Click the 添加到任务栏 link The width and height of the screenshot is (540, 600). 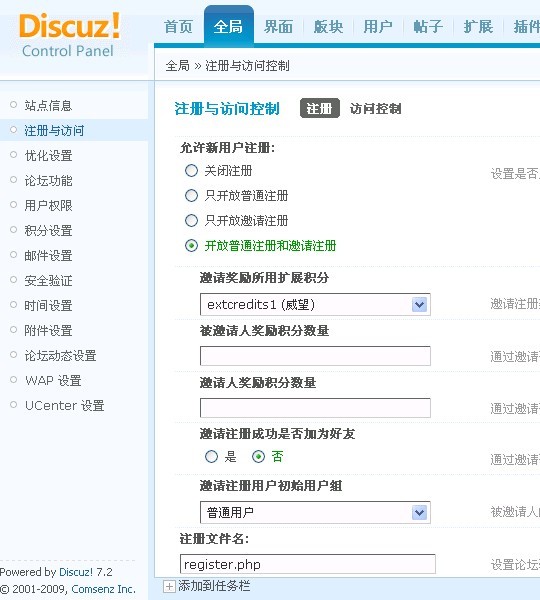coord(214,586)
